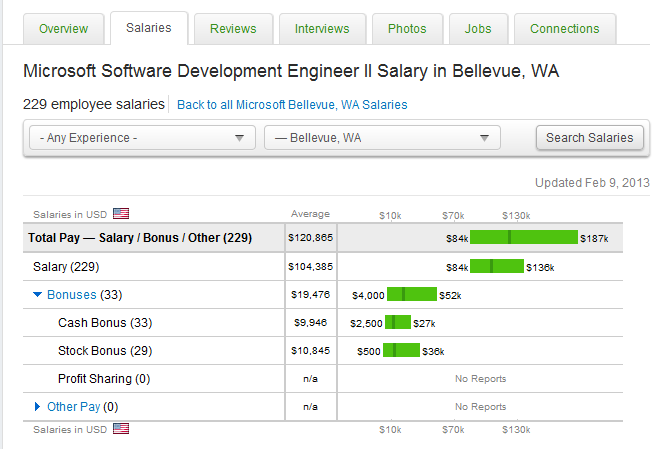Image resolution: width=663 pixels, height=449 pixels.
Task: Open the Interviews tab
Action: pos(322,29)
